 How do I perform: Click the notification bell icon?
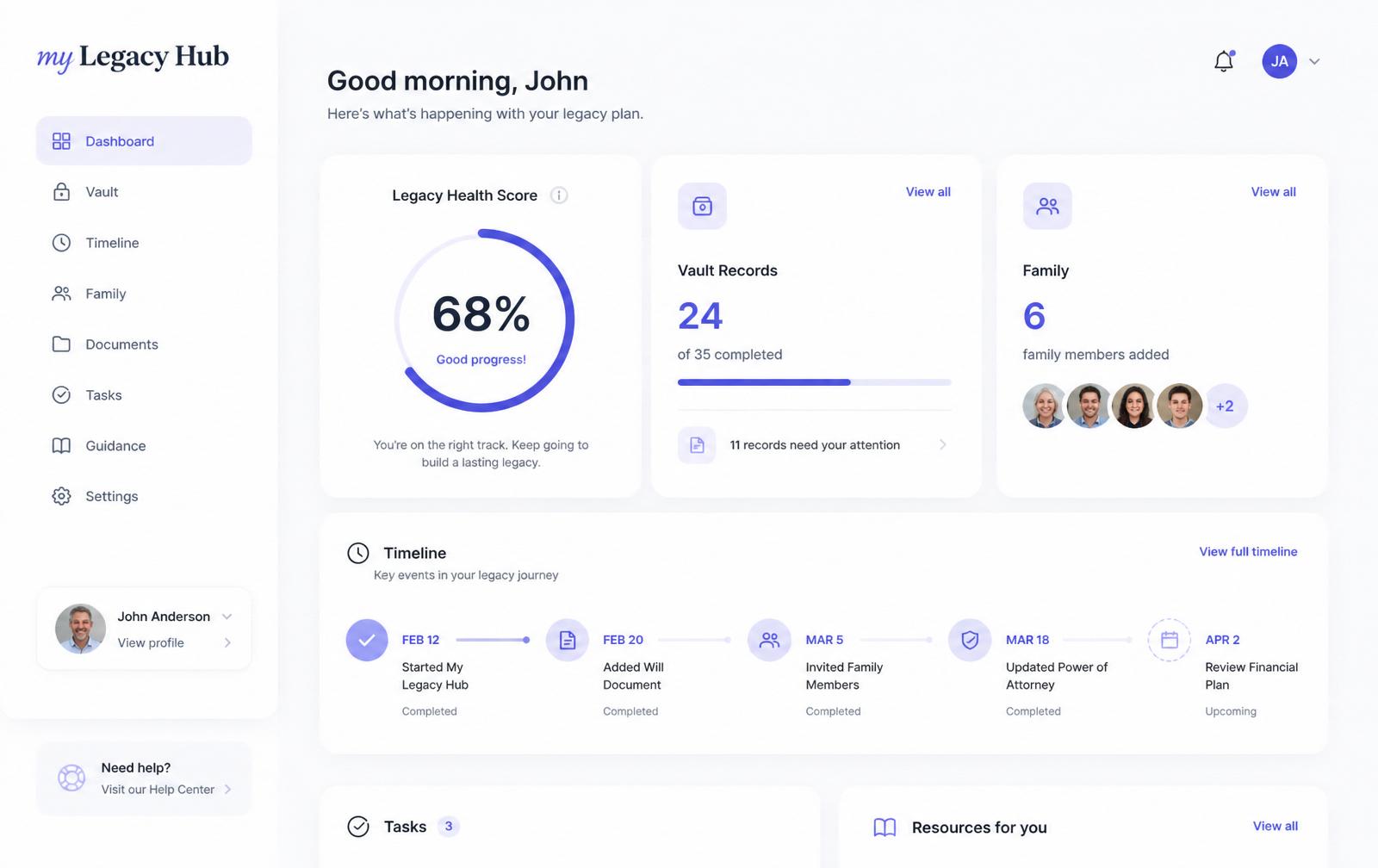(x=1224, y=61)
